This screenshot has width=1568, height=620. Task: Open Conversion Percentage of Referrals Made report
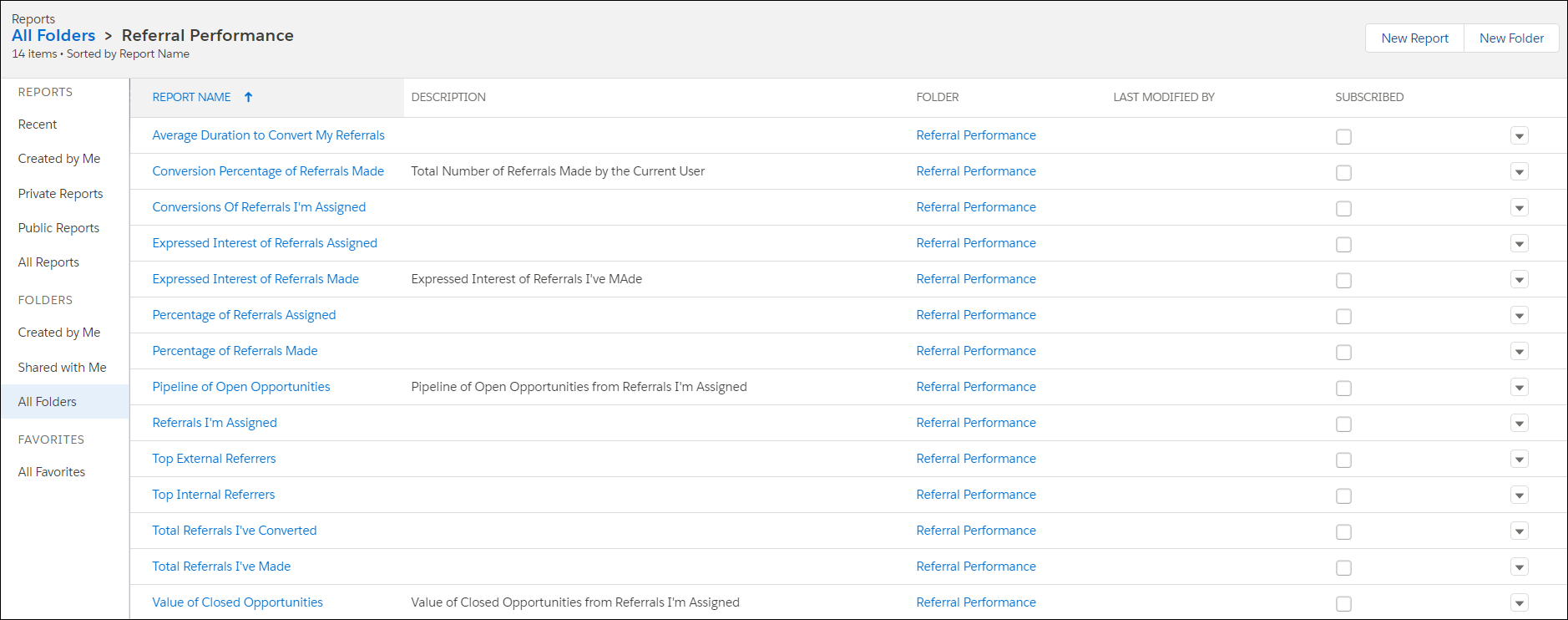point(268,171)
